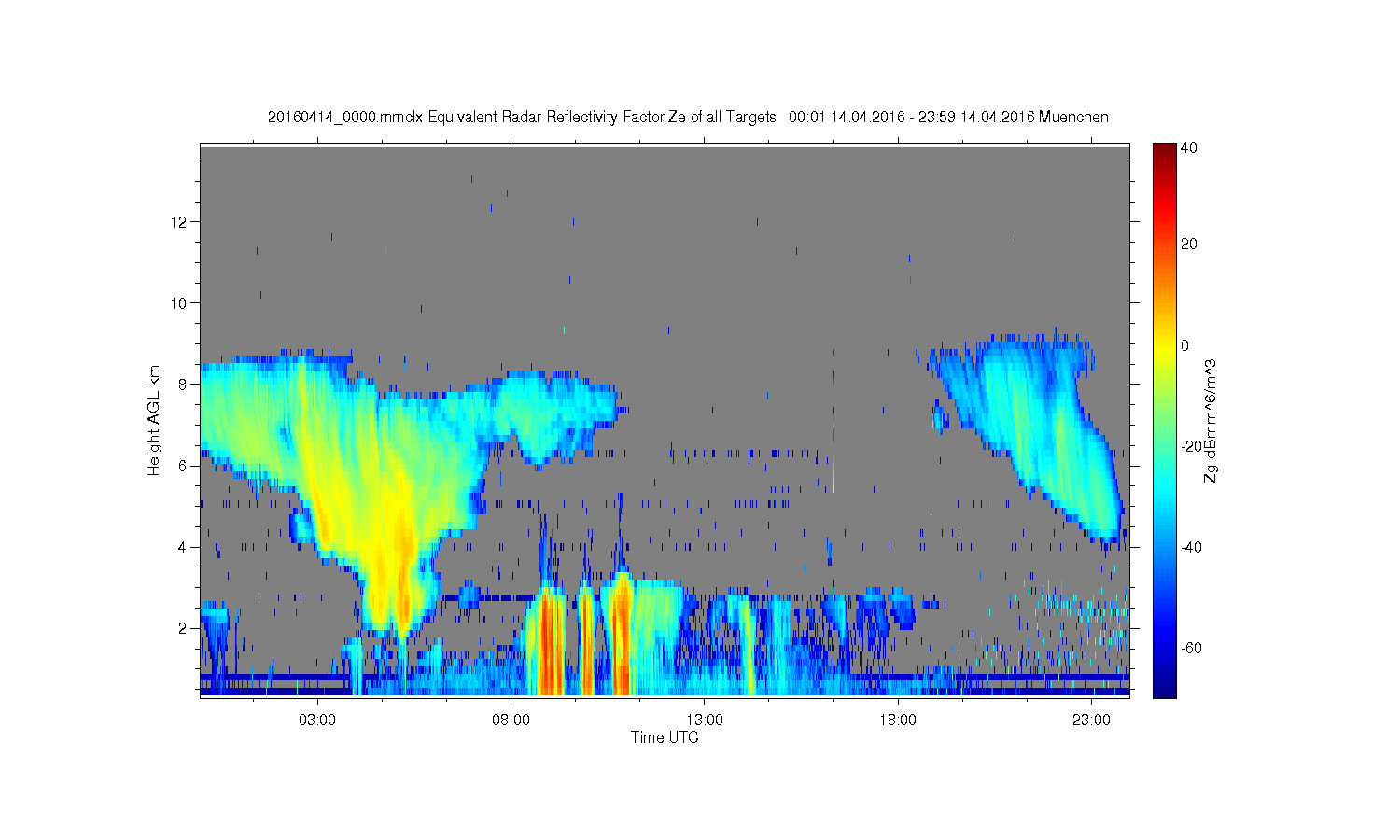Screen dimensions: 1400x840
Task: Click the red precipitation core near 09:00
Action: pos(549,644)
